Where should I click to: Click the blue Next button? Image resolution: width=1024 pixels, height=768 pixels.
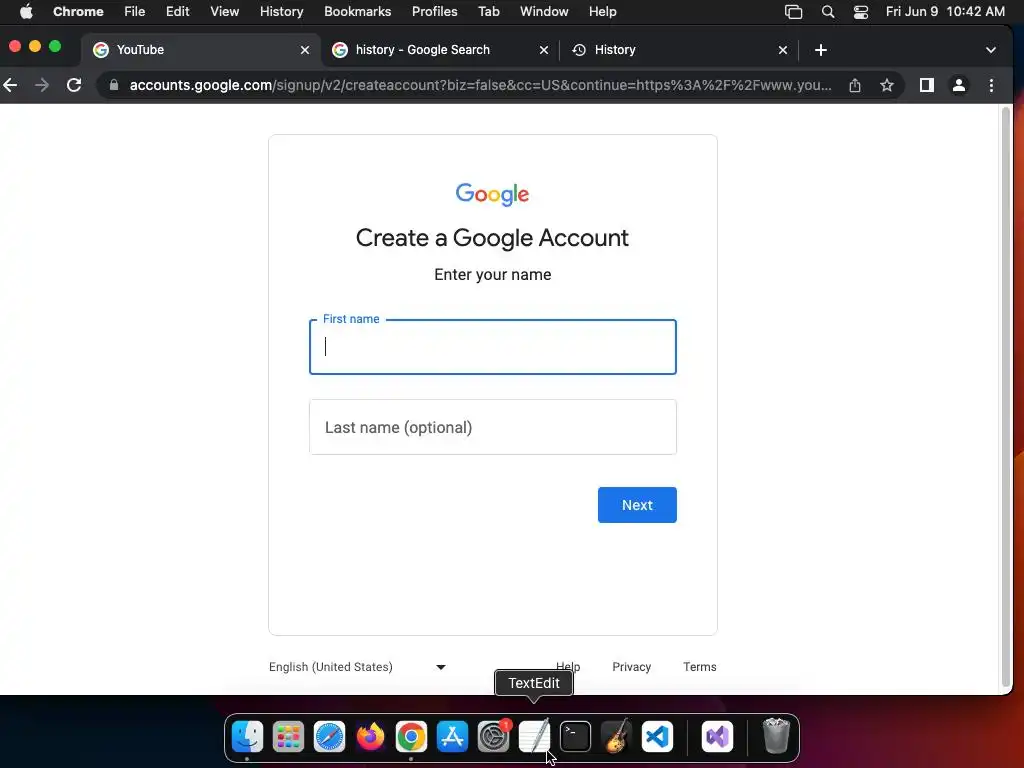(637, 505)
